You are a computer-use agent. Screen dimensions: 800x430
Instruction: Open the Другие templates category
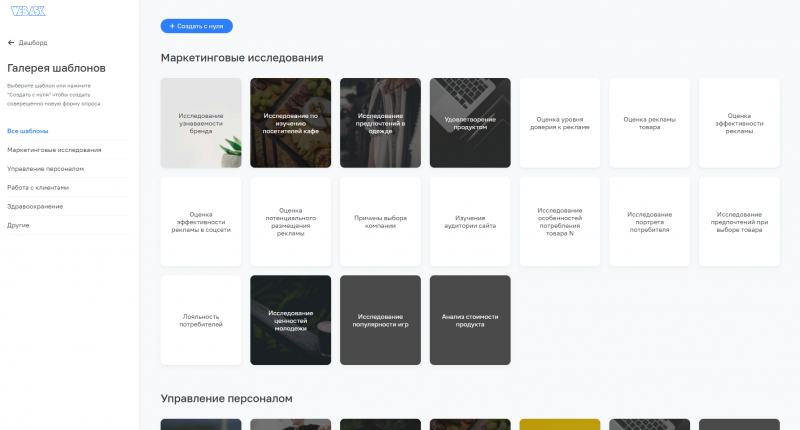click(18, 225)
